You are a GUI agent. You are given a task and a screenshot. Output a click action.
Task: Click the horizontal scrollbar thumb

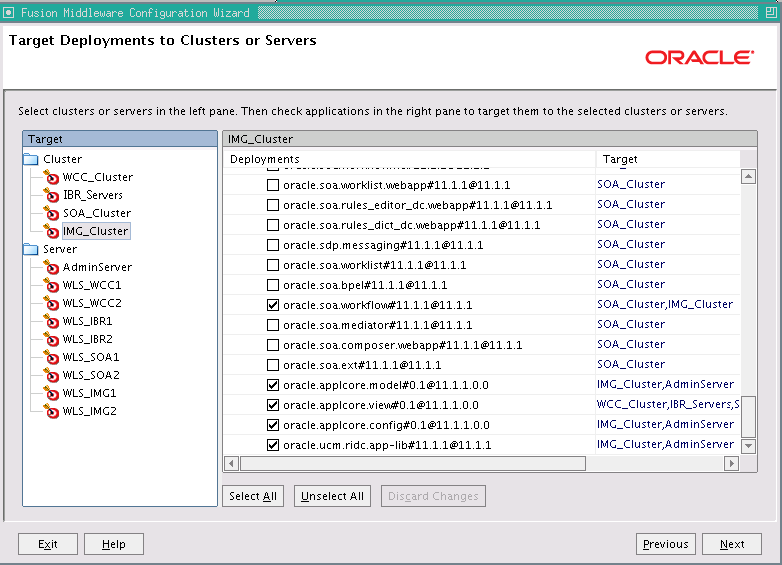click(413, 463)
